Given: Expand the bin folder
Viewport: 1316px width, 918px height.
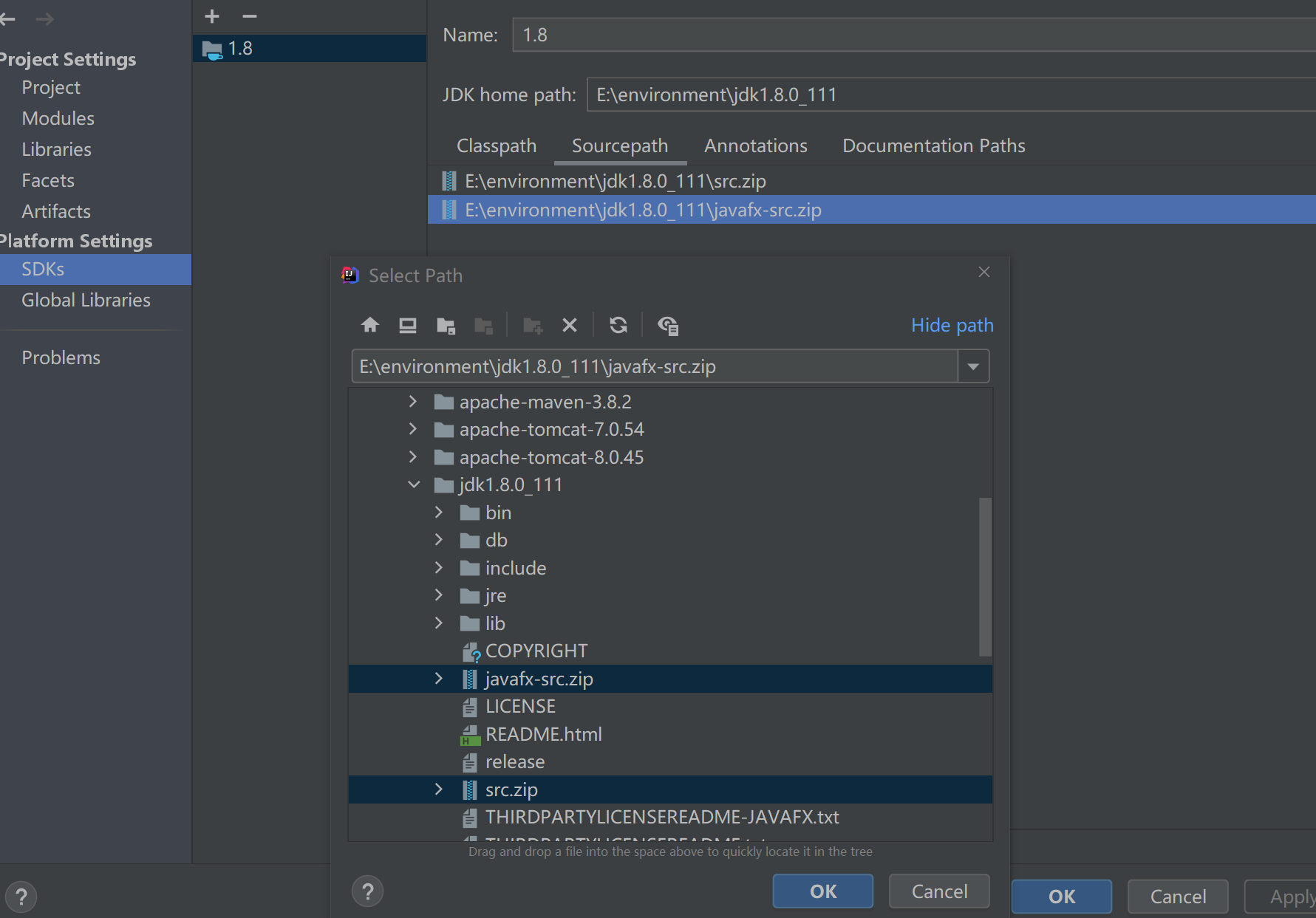Looking at the screenshot, I should pos(439,513).
